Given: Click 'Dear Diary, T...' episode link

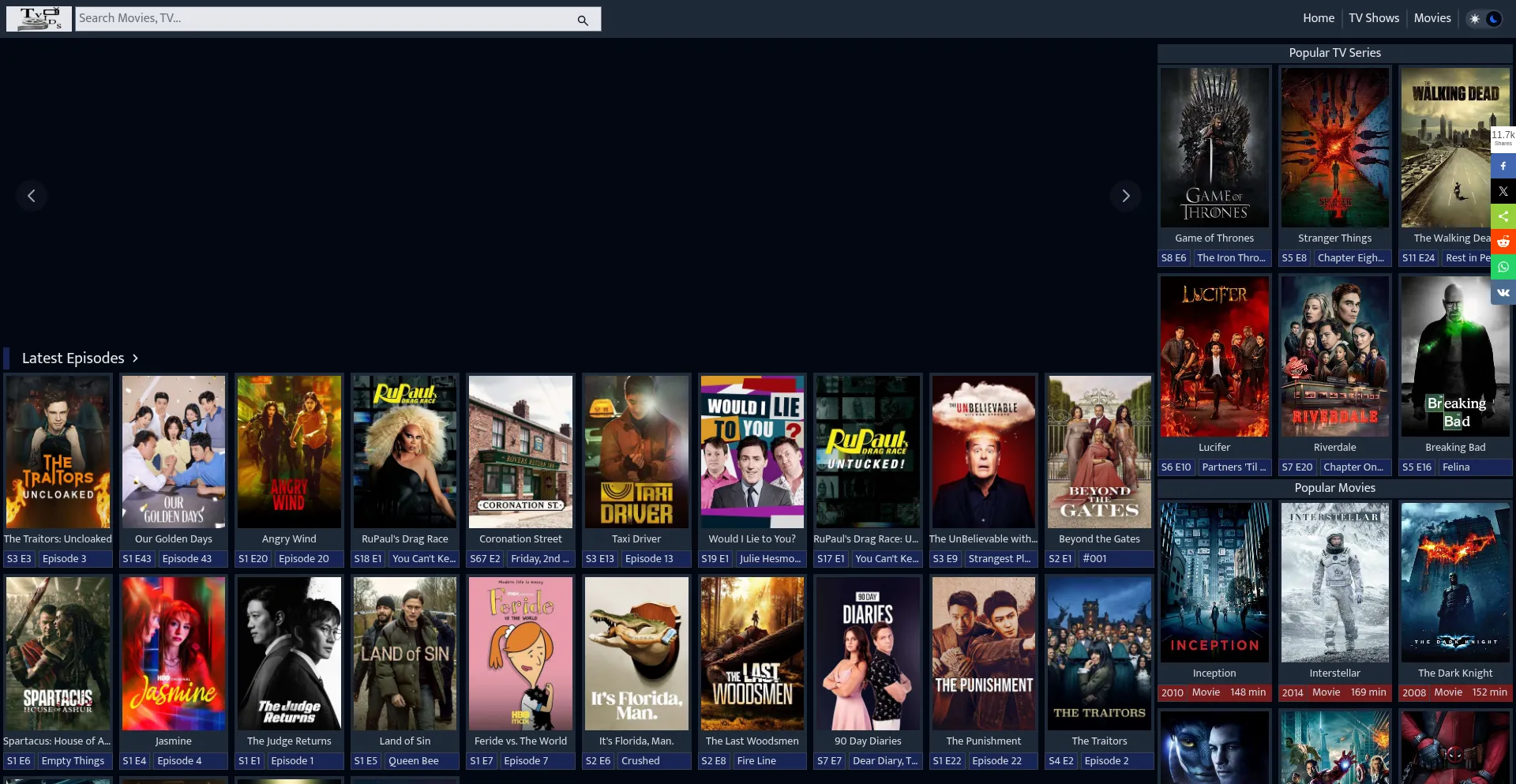Looking at the screenshot, I should [x=885, y=761].
